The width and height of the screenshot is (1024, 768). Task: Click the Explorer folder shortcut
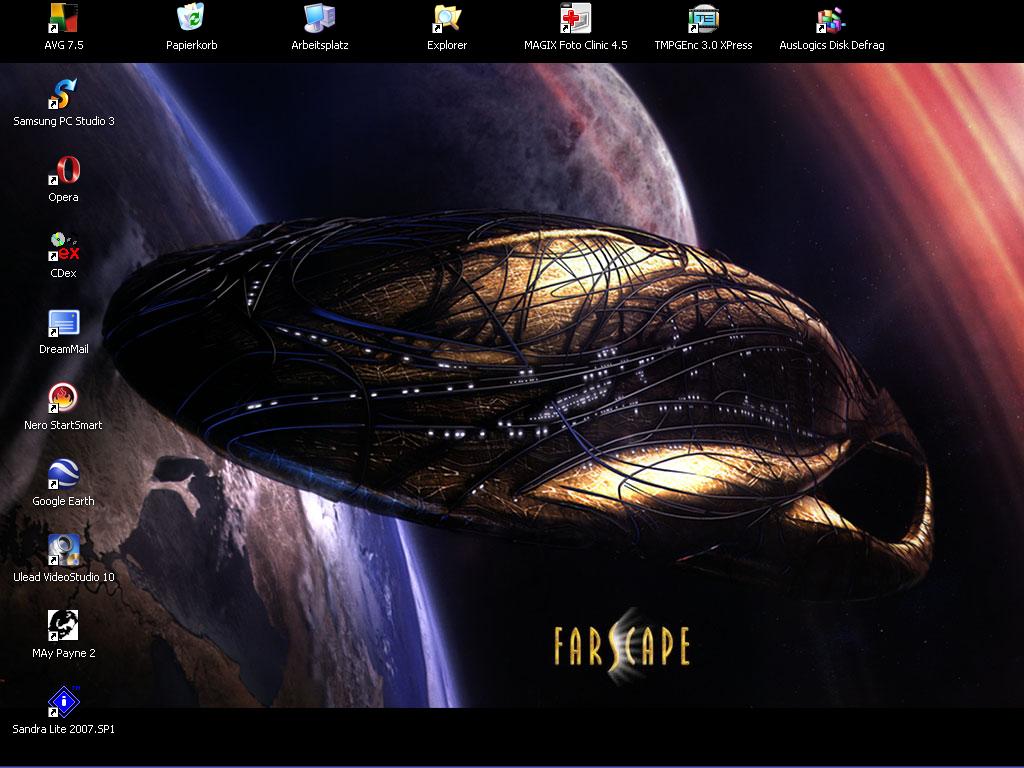tap(447, 19)
